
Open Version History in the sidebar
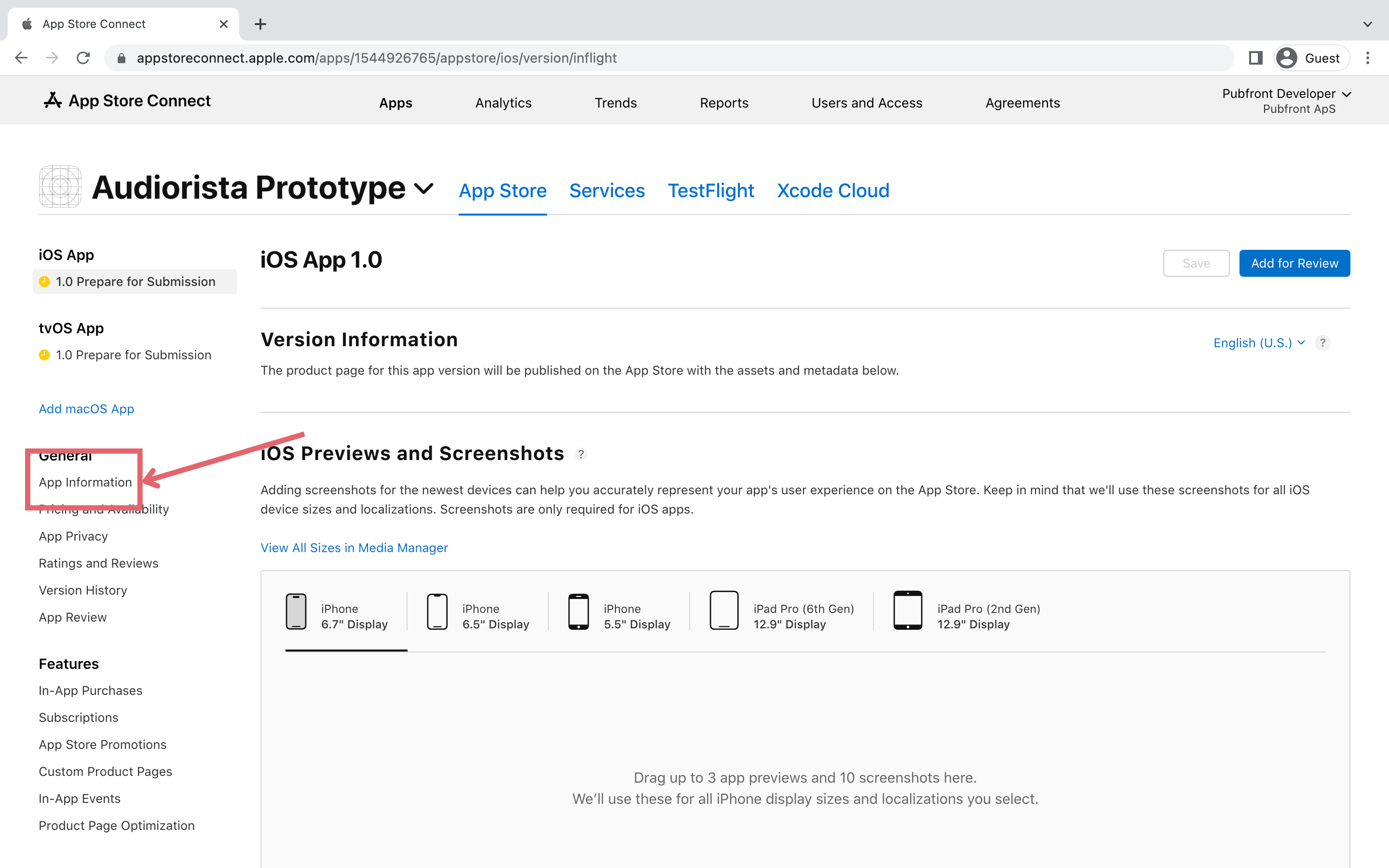point(82,590)
